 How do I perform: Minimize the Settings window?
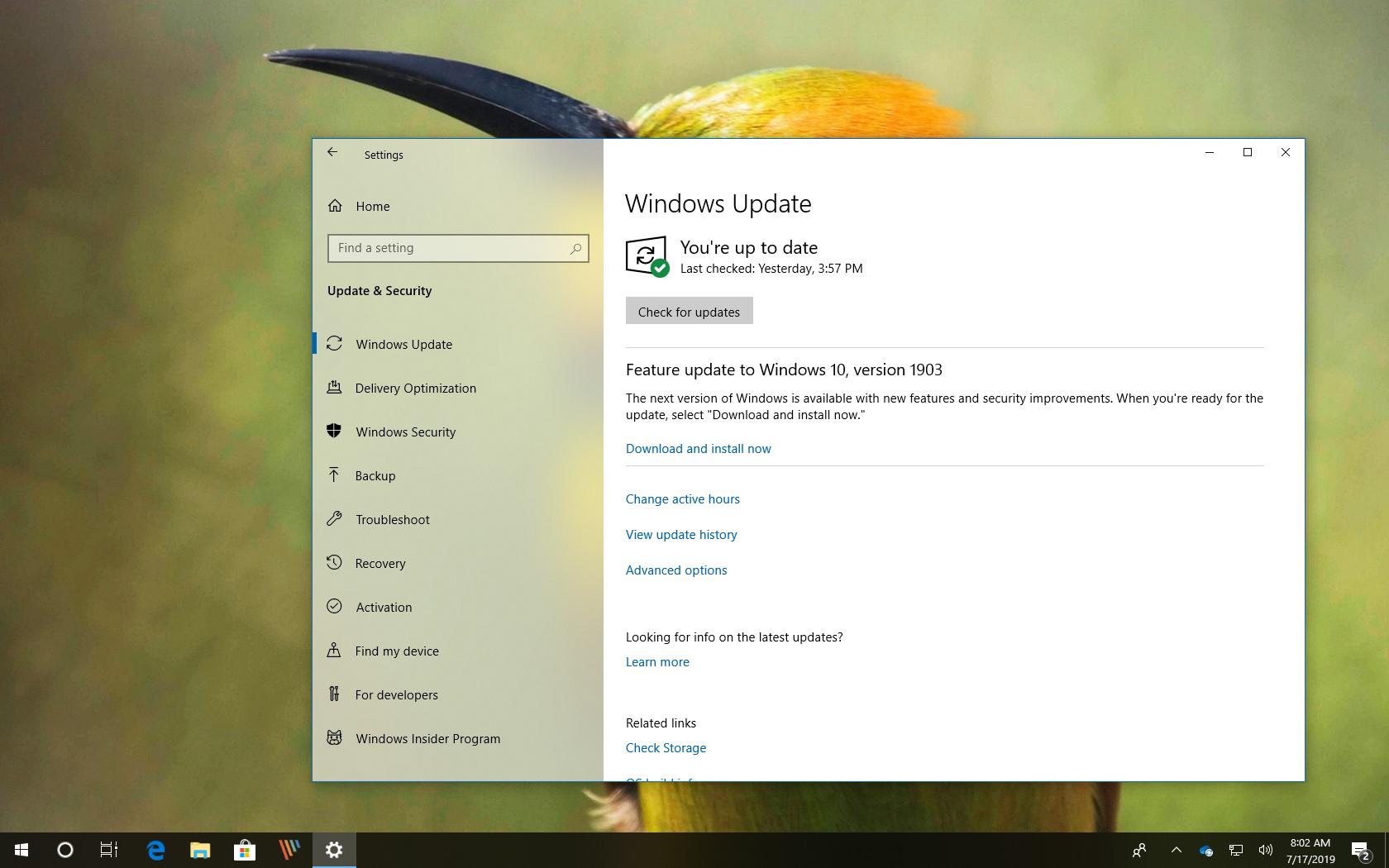pos(1210,152)
